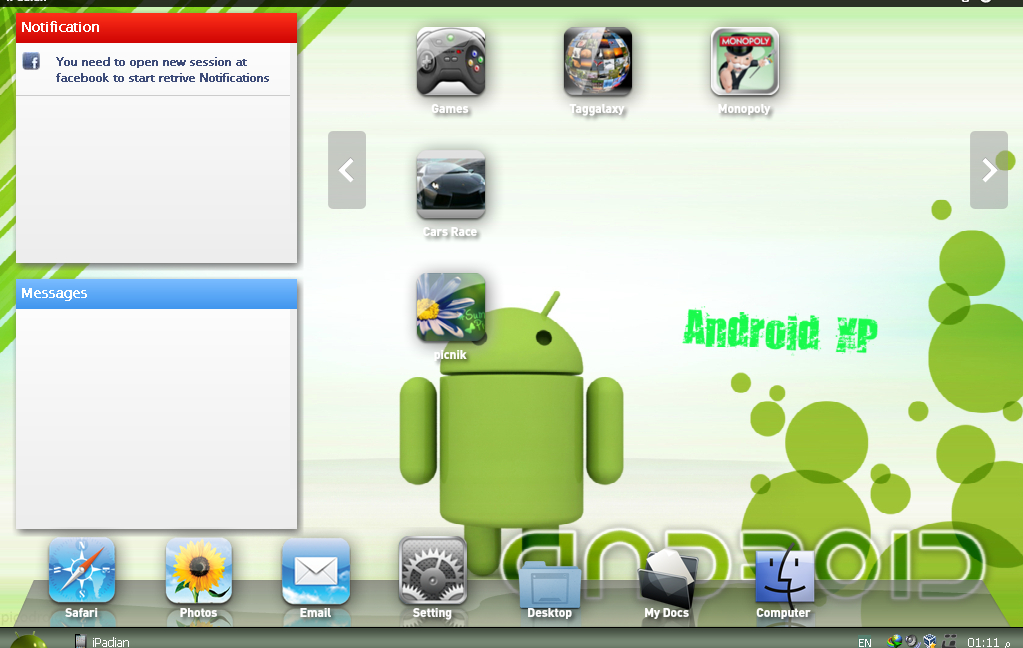The image size is (1023, 648).
Task: Click the Notification panel red header
Action: tap(157, 27)
